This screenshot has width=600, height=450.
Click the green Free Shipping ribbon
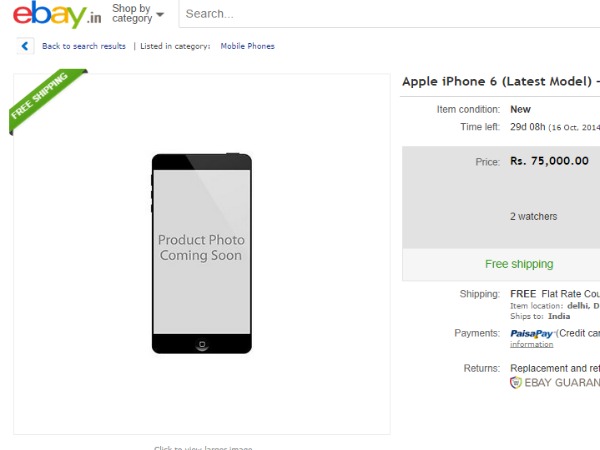point(46,101)
